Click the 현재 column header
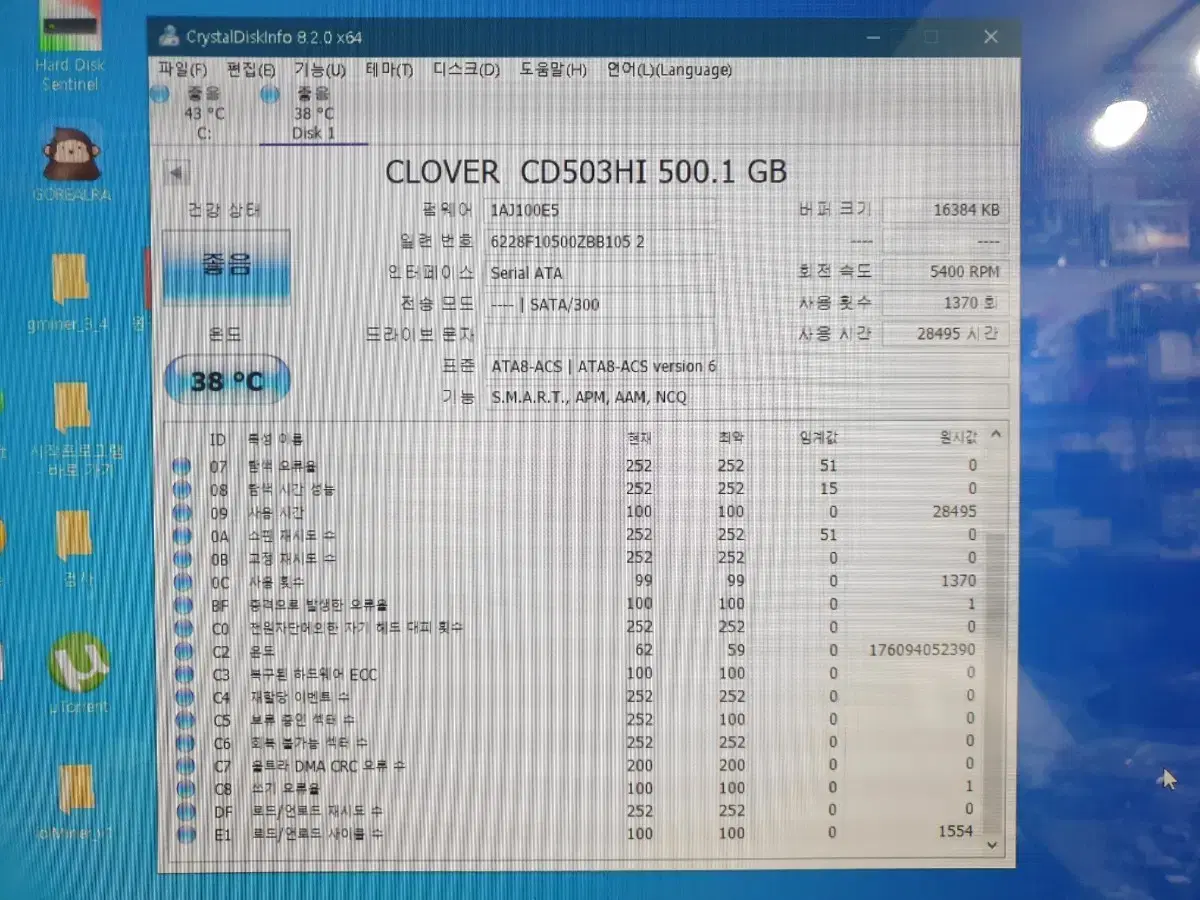 pyautogui.click(x=637, y=438)
